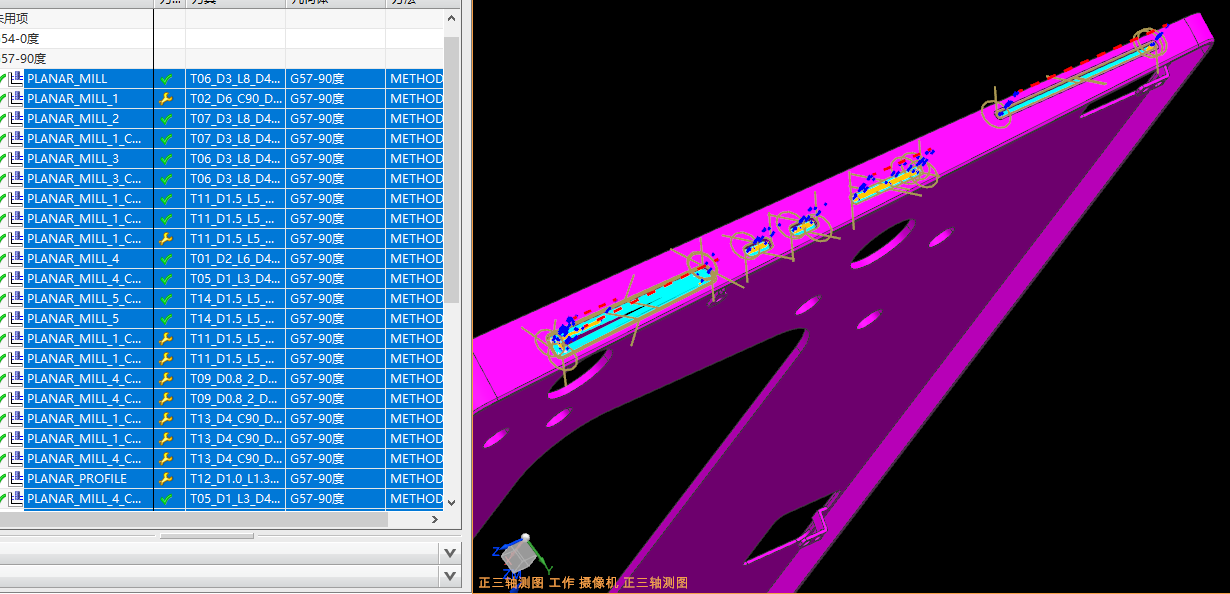Click the operation icon beside PLANAR_MILL_3
The height and width of the screenshot is (594, 1230).
[x=17, y=159]
